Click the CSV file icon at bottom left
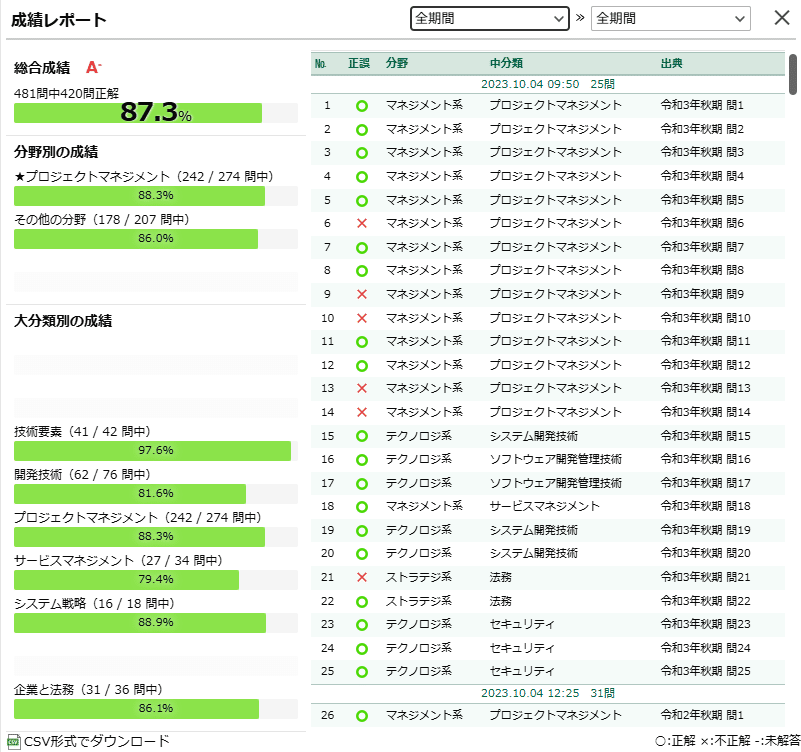801x752 pixels. click(13, 743)
